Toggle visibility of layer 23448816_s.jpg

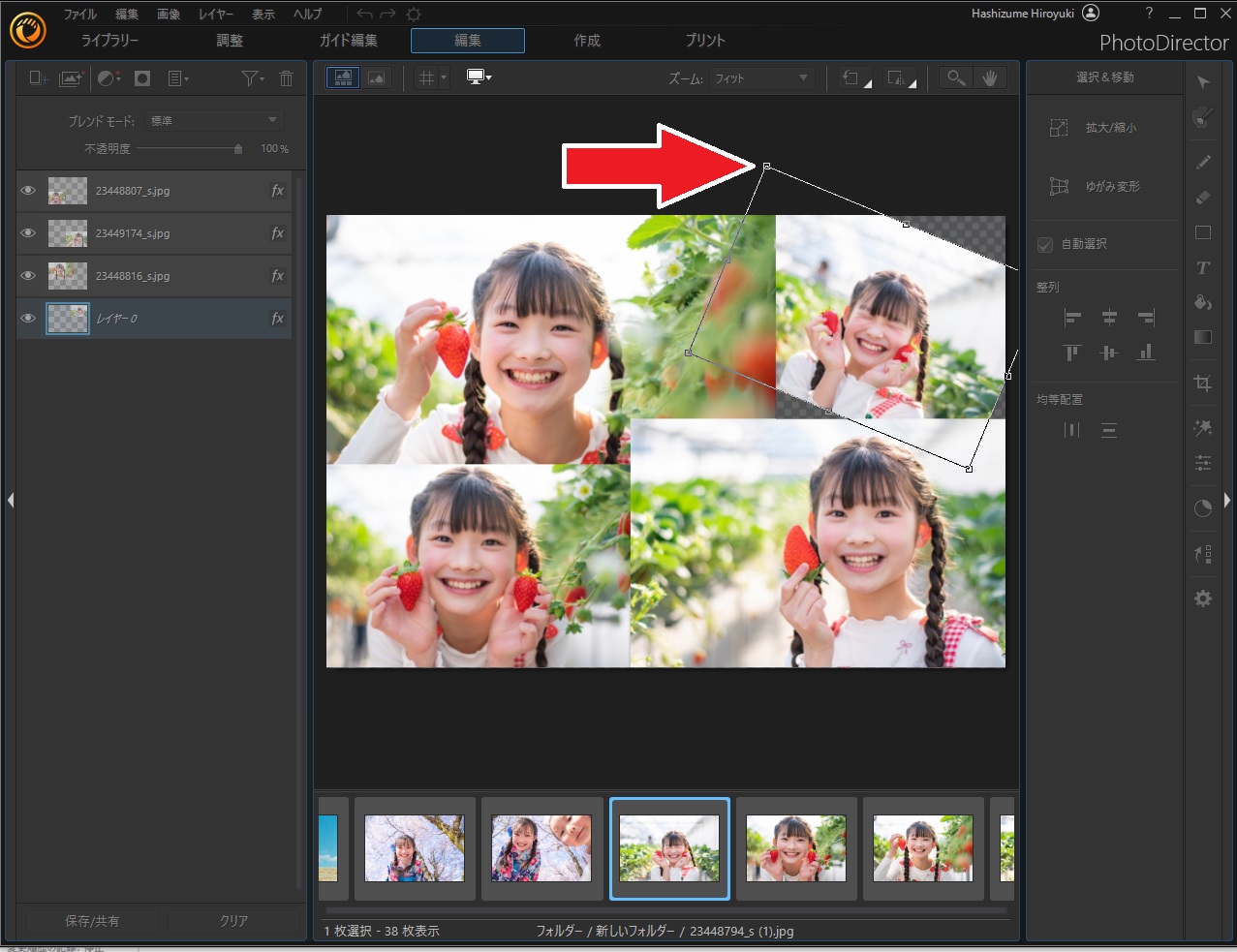point(28,276)
